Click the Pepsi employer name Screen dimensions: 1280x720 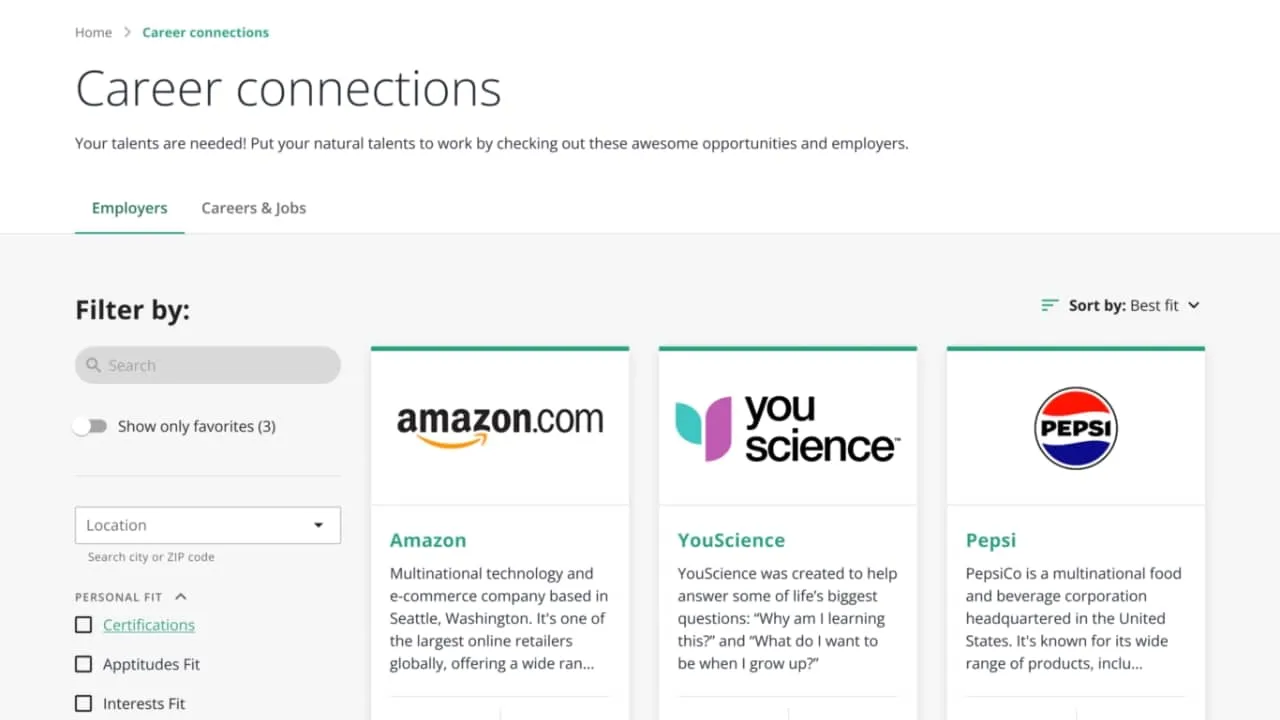click(990, 539)
